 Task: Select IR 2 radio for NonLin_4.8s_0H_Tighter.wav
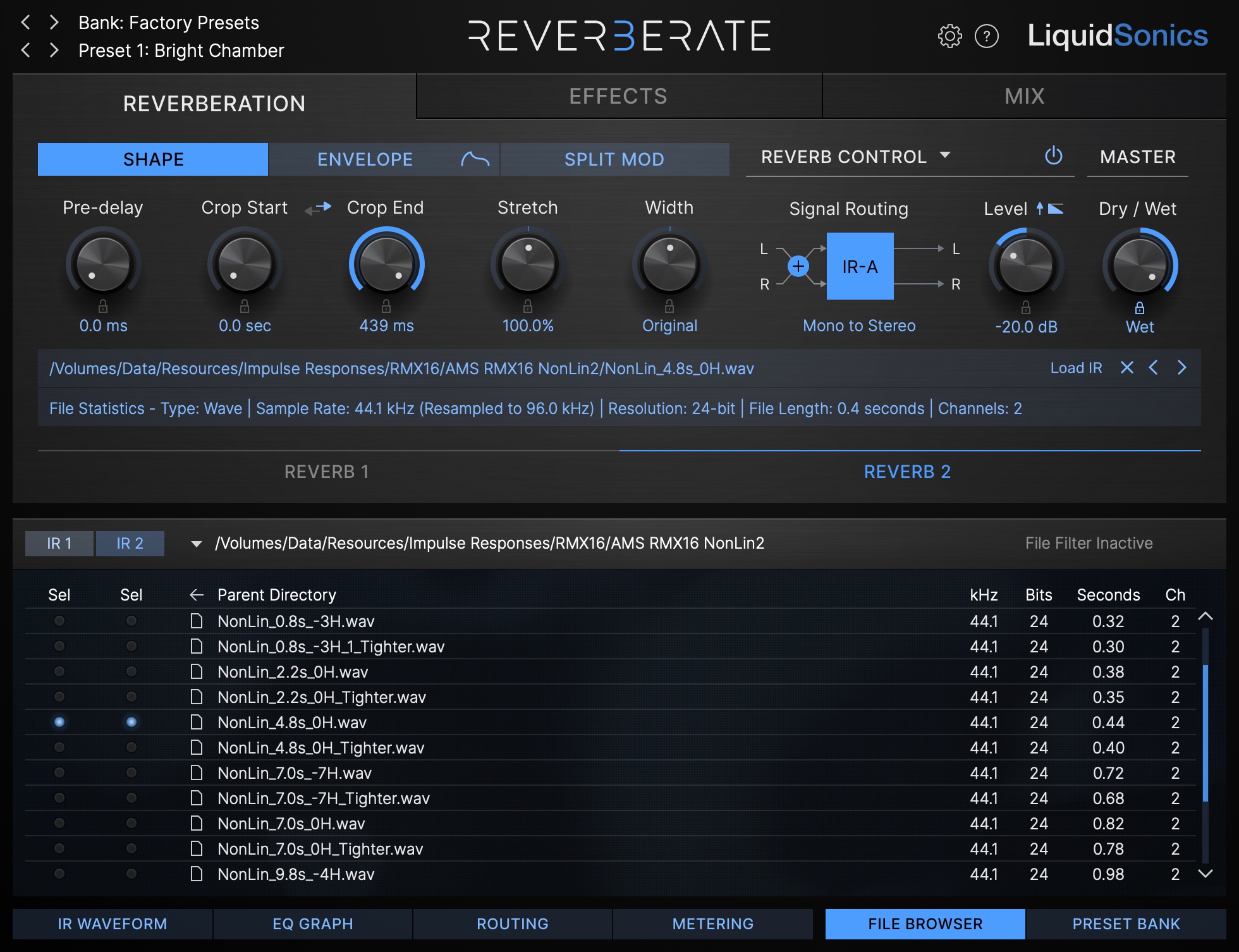pyautogui.click(x=131, y=747)
